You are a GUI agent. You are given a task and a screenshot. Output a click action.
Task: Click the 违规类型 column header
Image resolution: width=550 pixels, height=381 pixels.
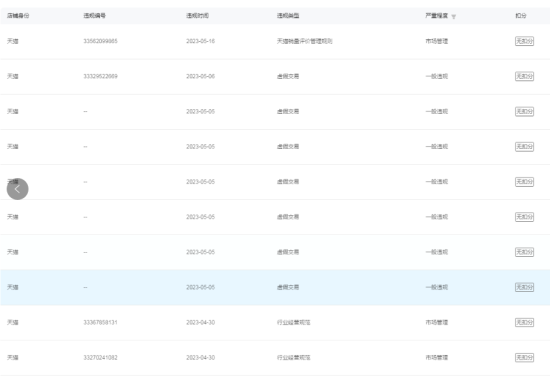[288, 15]
